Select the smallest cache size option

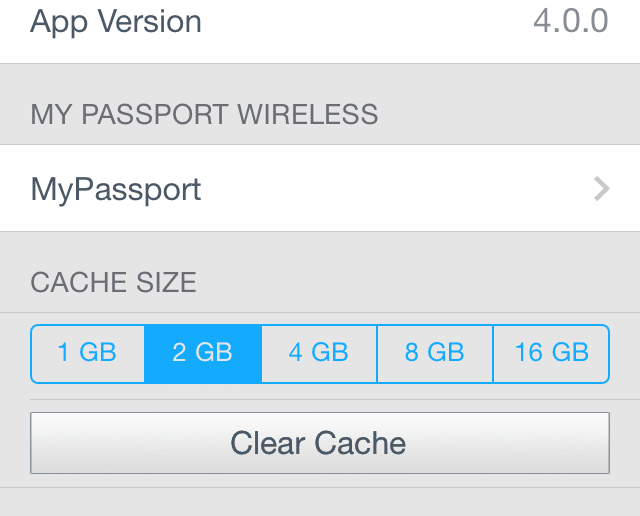87,354
